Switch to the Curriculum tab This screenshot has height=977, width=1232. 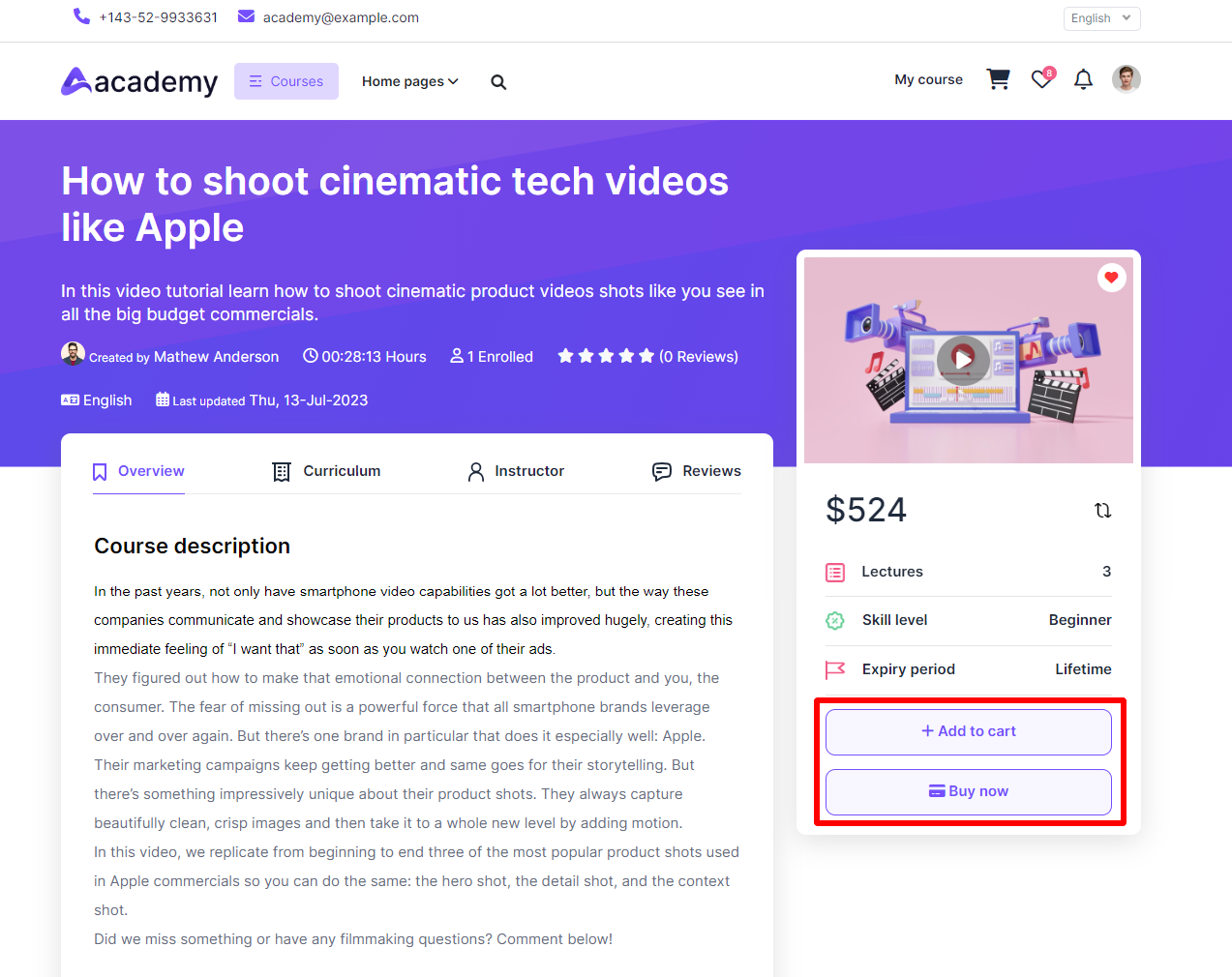tap(326, 471)
